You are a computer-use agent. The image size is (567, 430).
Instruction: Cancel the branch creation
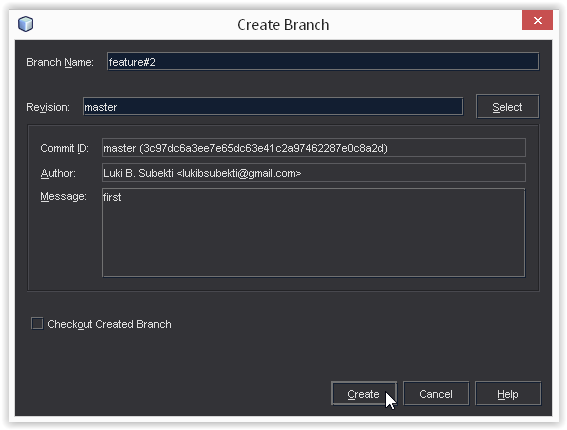pos(436,393)
